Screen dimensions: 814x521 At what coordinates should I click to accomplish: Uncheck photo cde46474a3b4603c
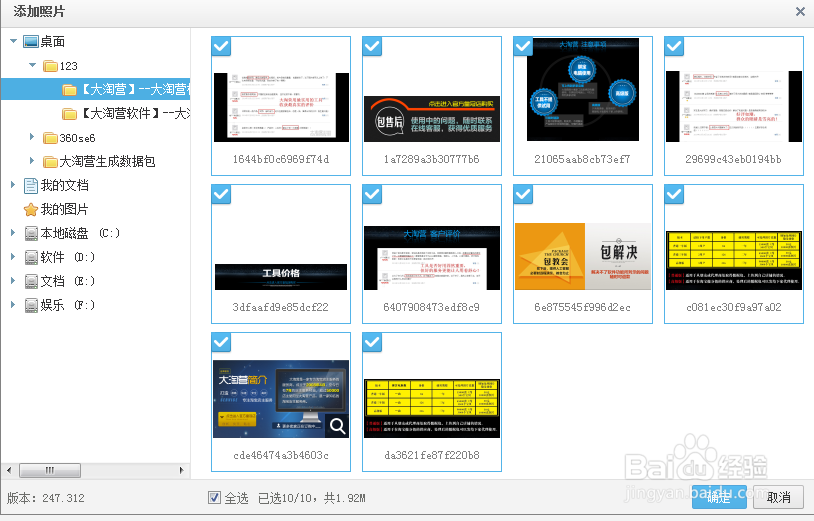(x=221, y=342)
